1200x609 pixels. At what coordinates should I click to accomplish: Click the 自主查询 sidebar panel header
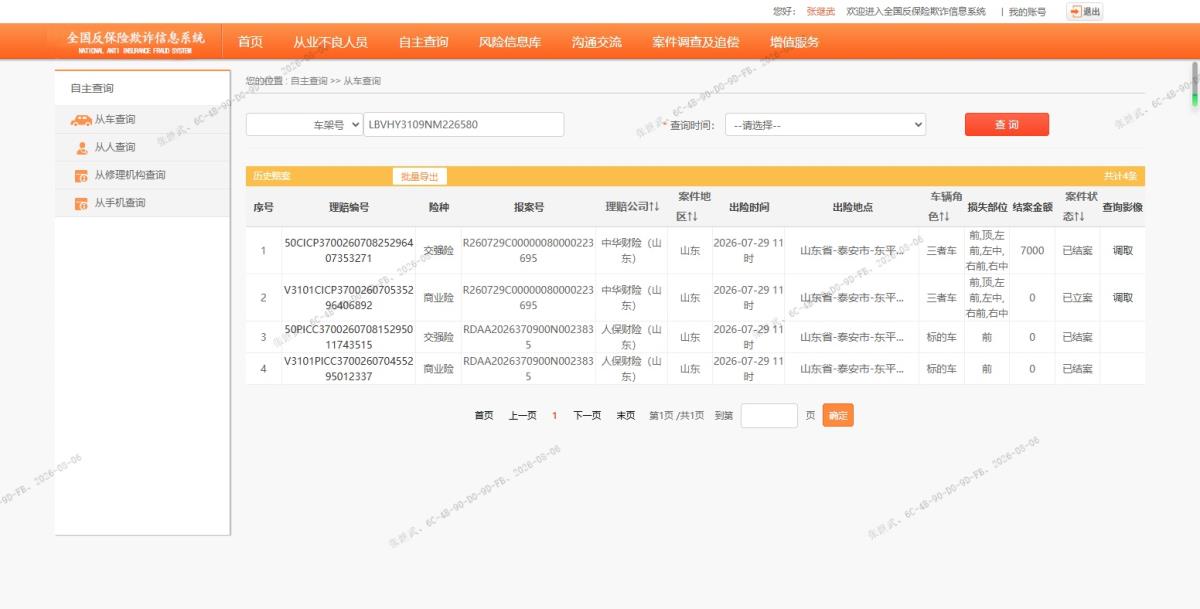coord(142,88)
